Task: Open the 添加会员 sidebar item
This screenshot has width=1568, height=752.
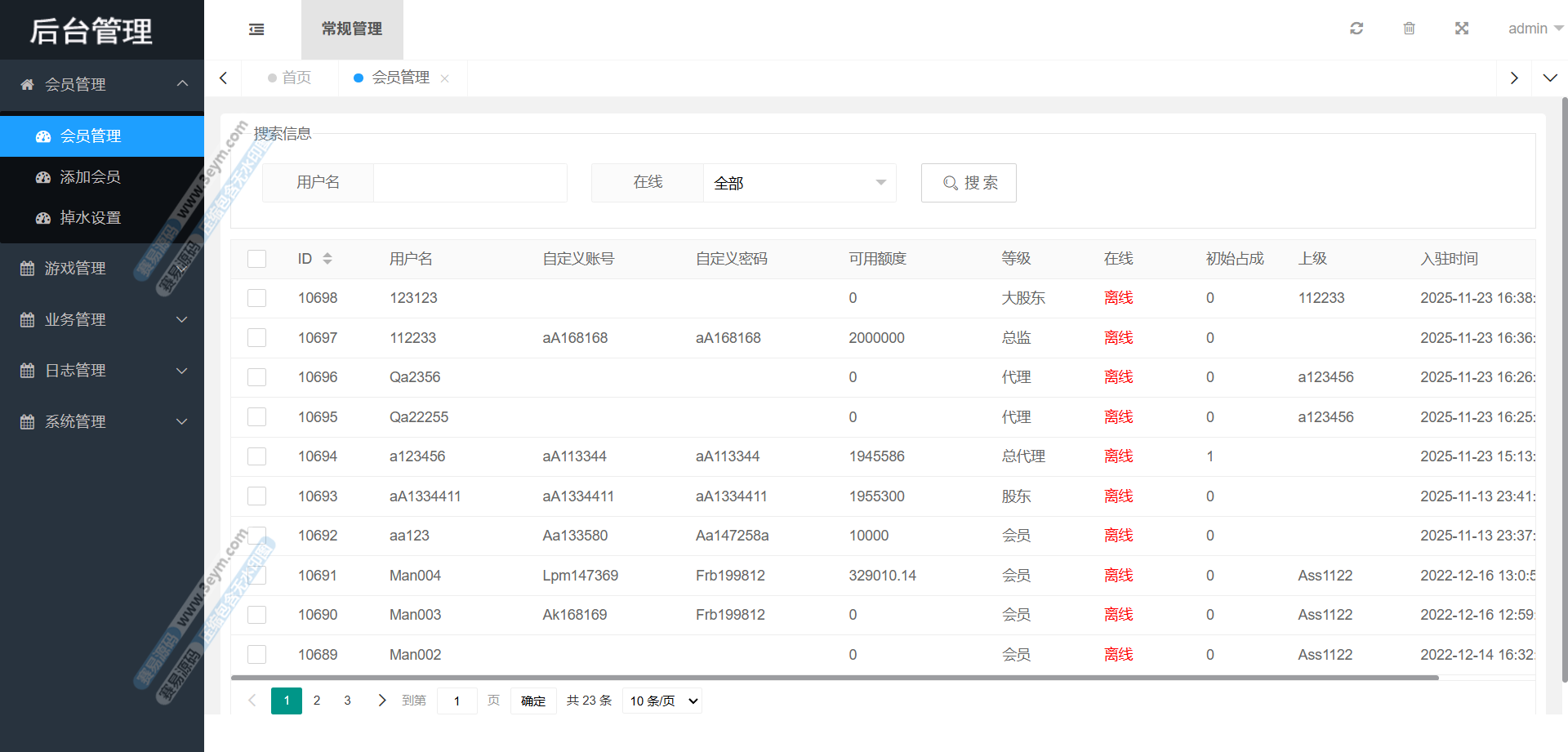Action: click(90, 177)
